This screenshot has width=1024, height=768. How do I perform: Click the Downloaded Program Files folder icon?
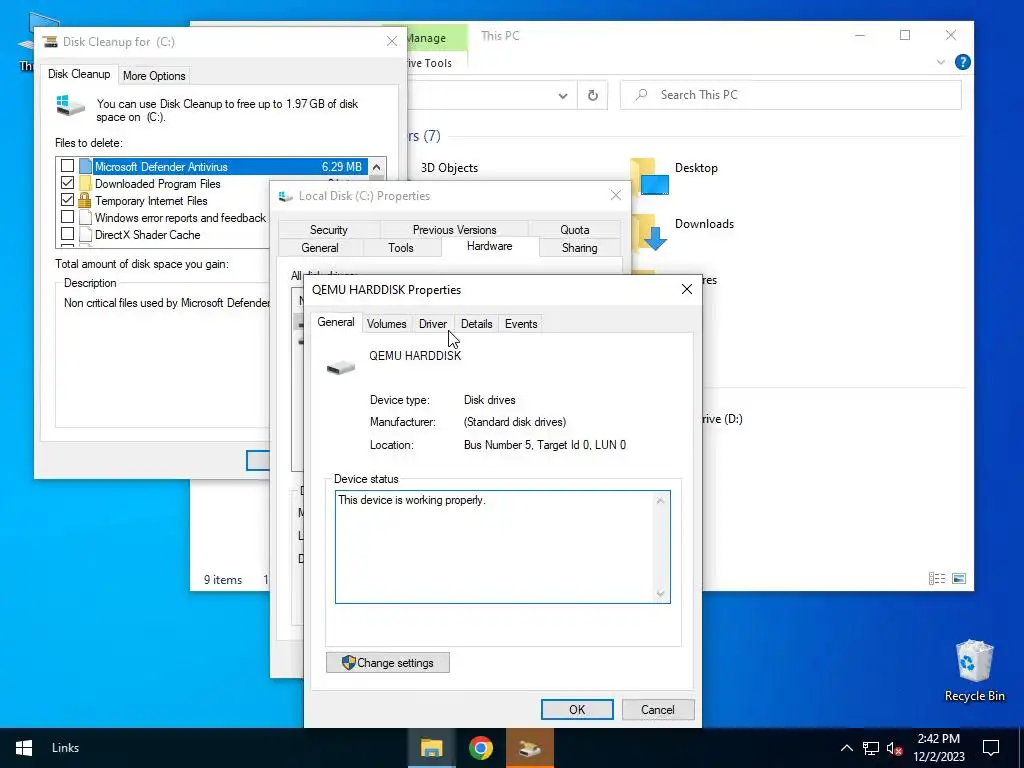tap(85, 183)
